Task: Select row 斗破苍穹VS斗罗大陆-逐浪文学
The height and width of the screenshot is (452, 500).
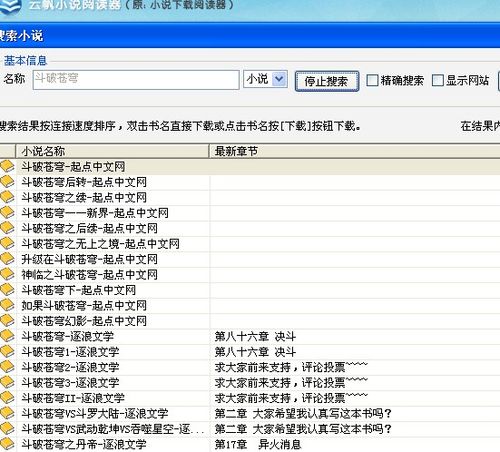Action: (x=250, y=414)
